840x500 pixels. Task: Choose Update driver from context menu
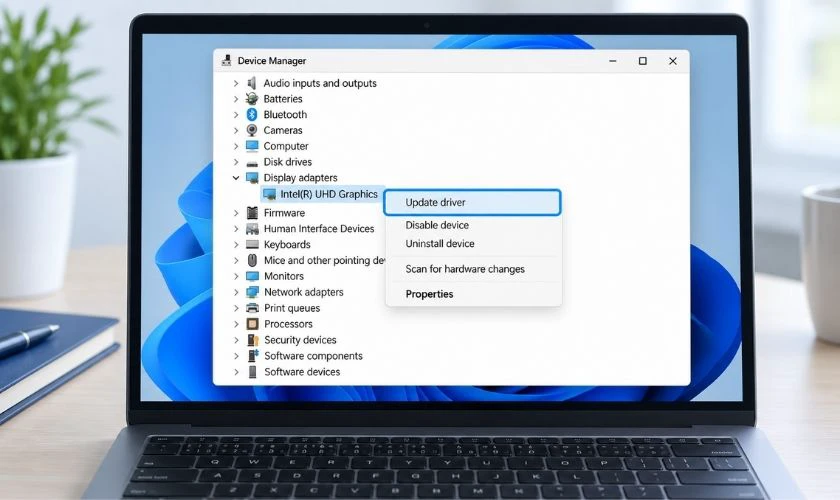coord(472,203)
